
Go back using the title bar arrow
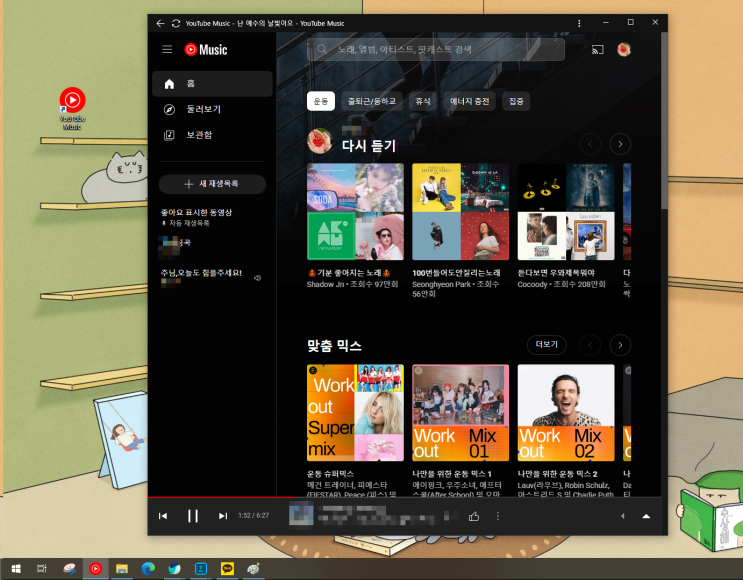pos(160,23)
